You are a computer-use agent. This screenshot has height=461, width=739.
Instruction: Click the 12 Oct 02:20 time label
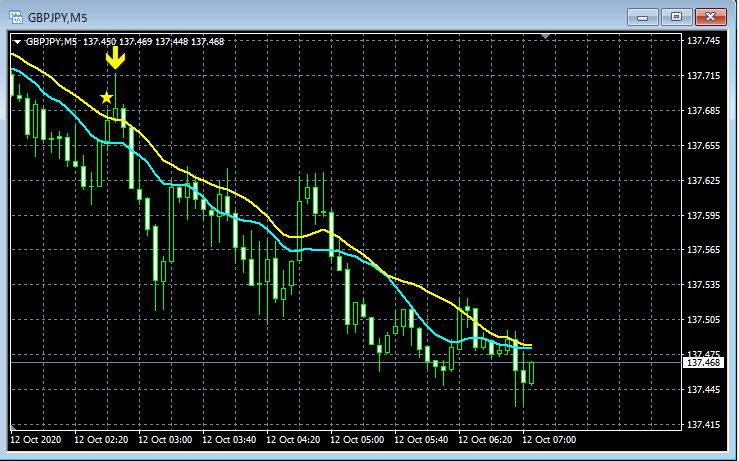(101, 440)
